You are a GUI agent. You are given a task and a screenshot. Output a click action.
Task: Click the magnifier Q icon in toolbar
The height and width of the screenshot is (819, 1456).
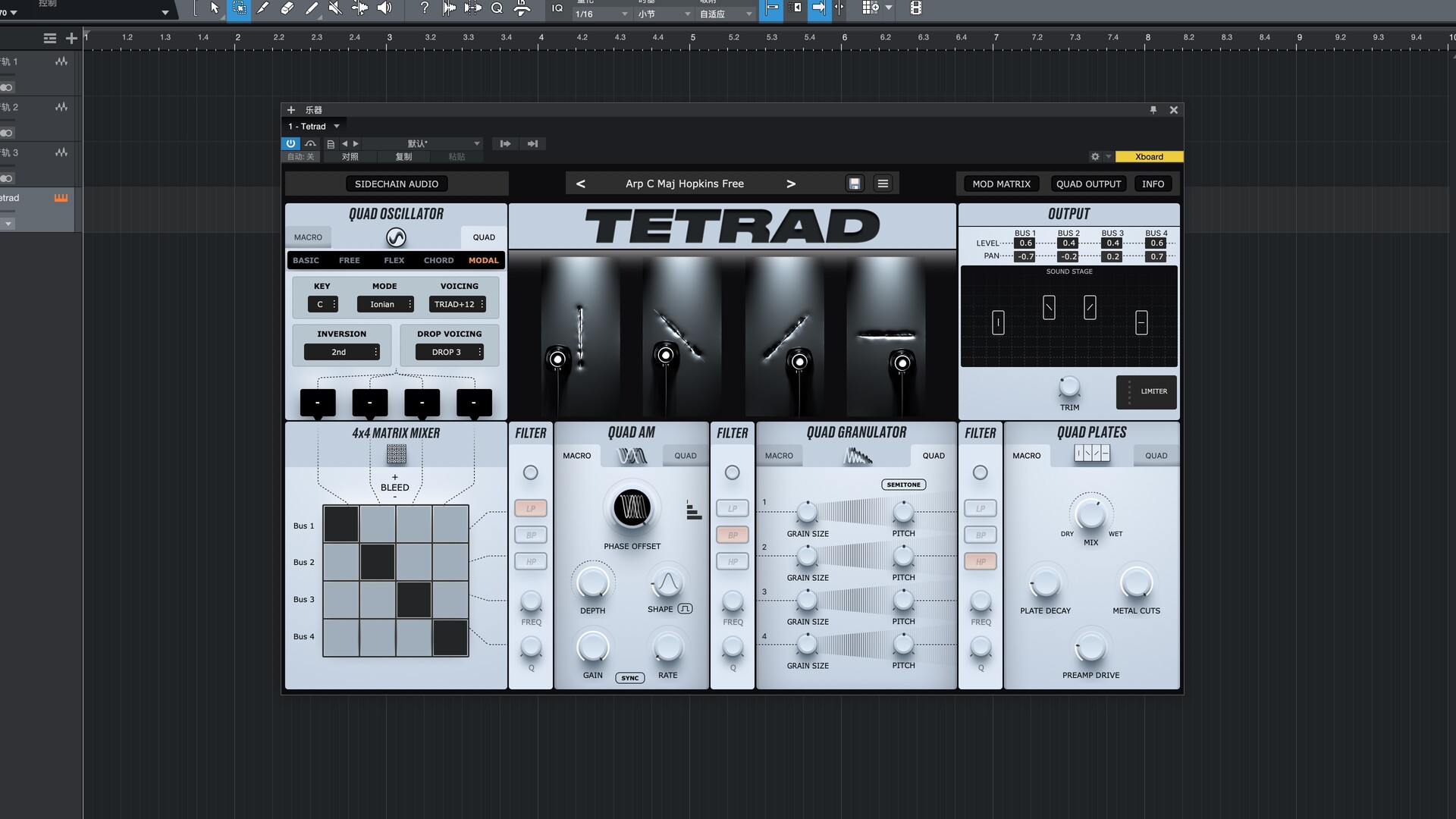tap(497, 8)
